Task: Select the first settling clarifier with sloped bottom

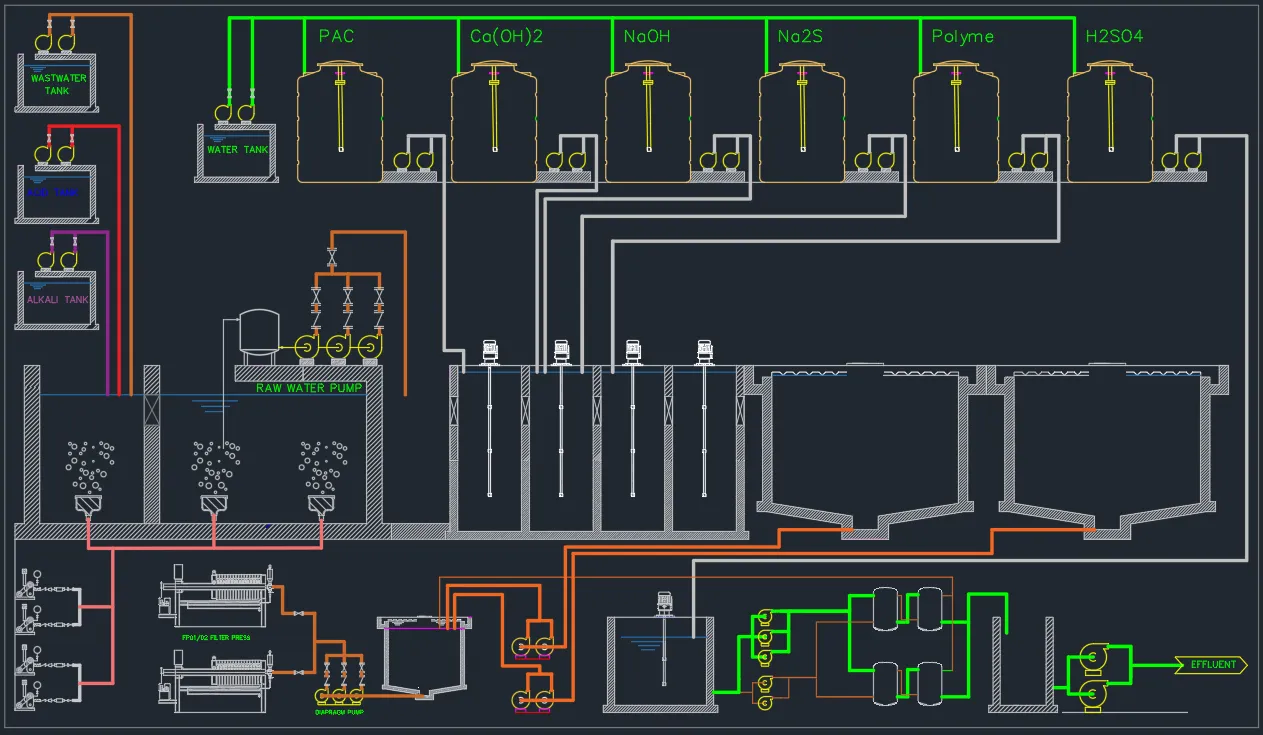Action: click(x=865, y=450)
